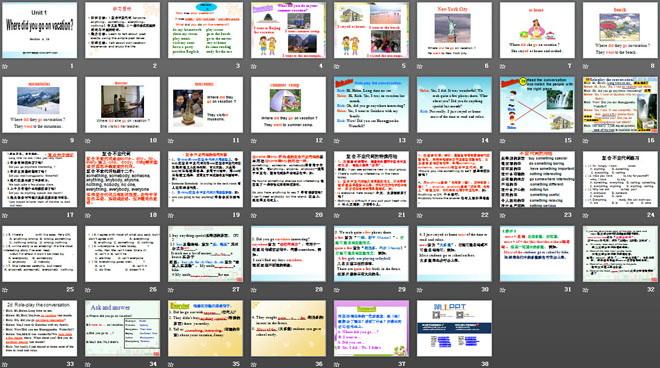Click the animation star under slide 35

170,364
